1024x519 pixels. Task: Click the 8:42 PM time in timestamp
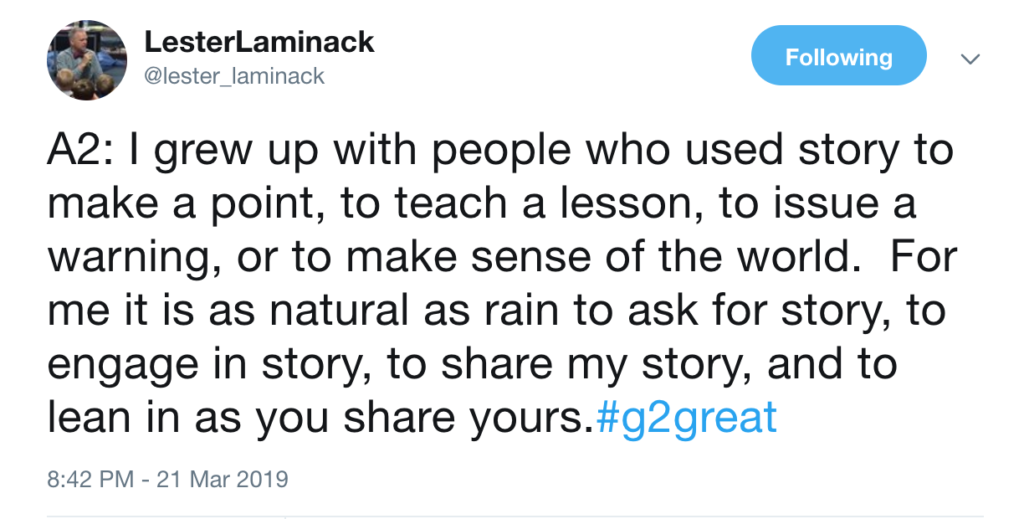click(x=90, y=479)
